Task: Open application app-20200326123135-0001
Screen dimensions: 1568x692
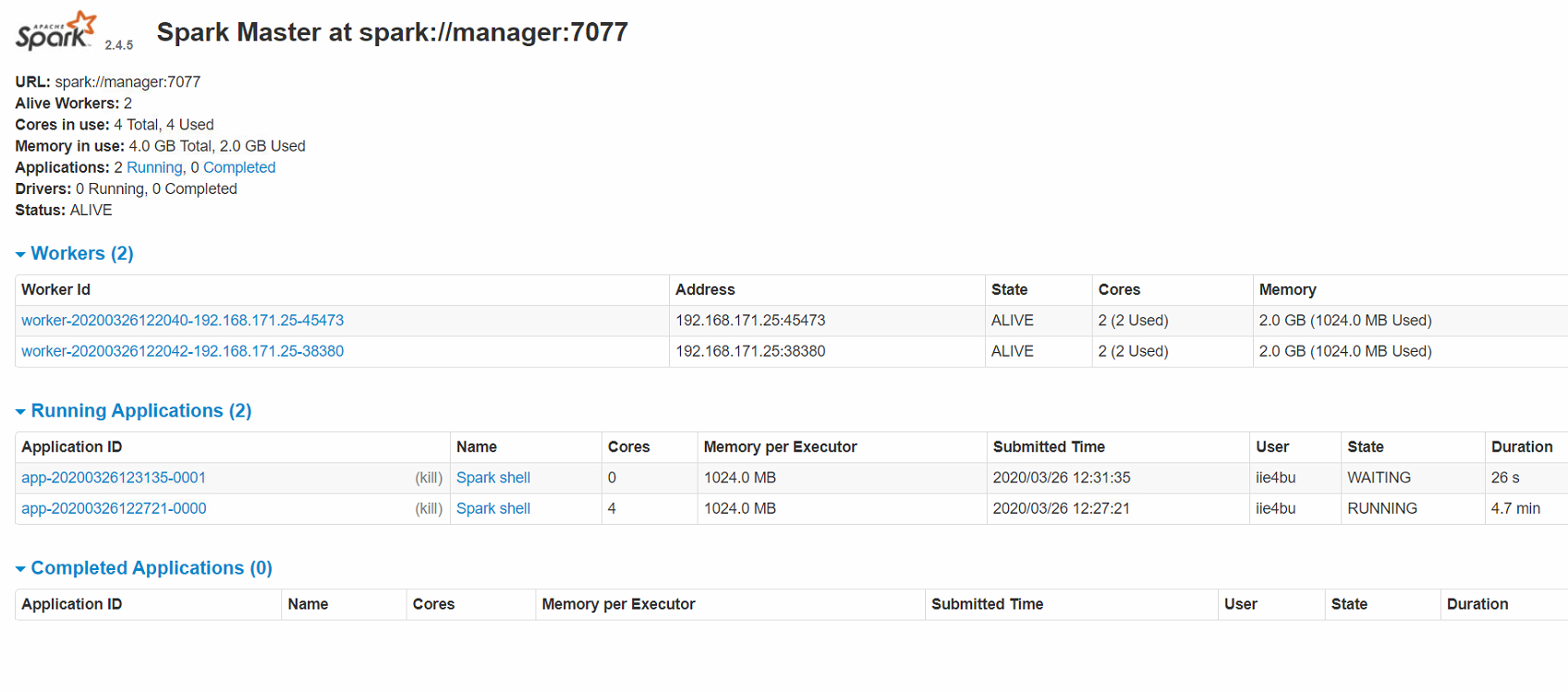Action: [x=114, y=478]
